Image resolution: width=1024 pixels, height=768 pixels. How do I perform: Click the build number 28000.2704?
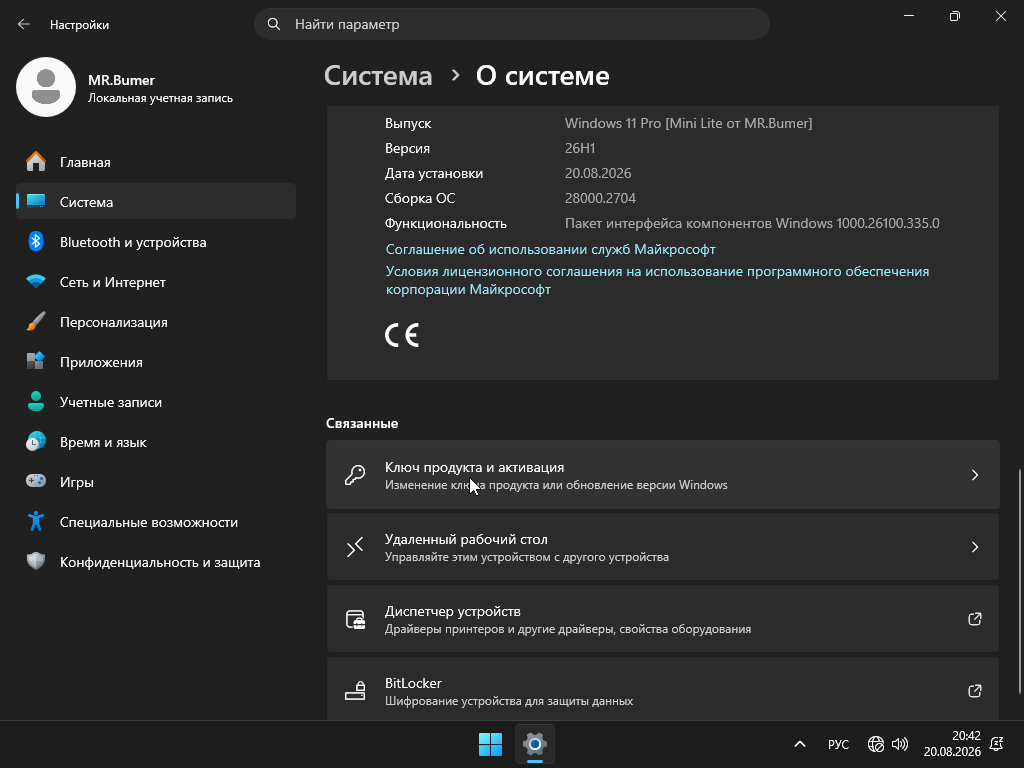pyautogui.click(x=600, y=198)
